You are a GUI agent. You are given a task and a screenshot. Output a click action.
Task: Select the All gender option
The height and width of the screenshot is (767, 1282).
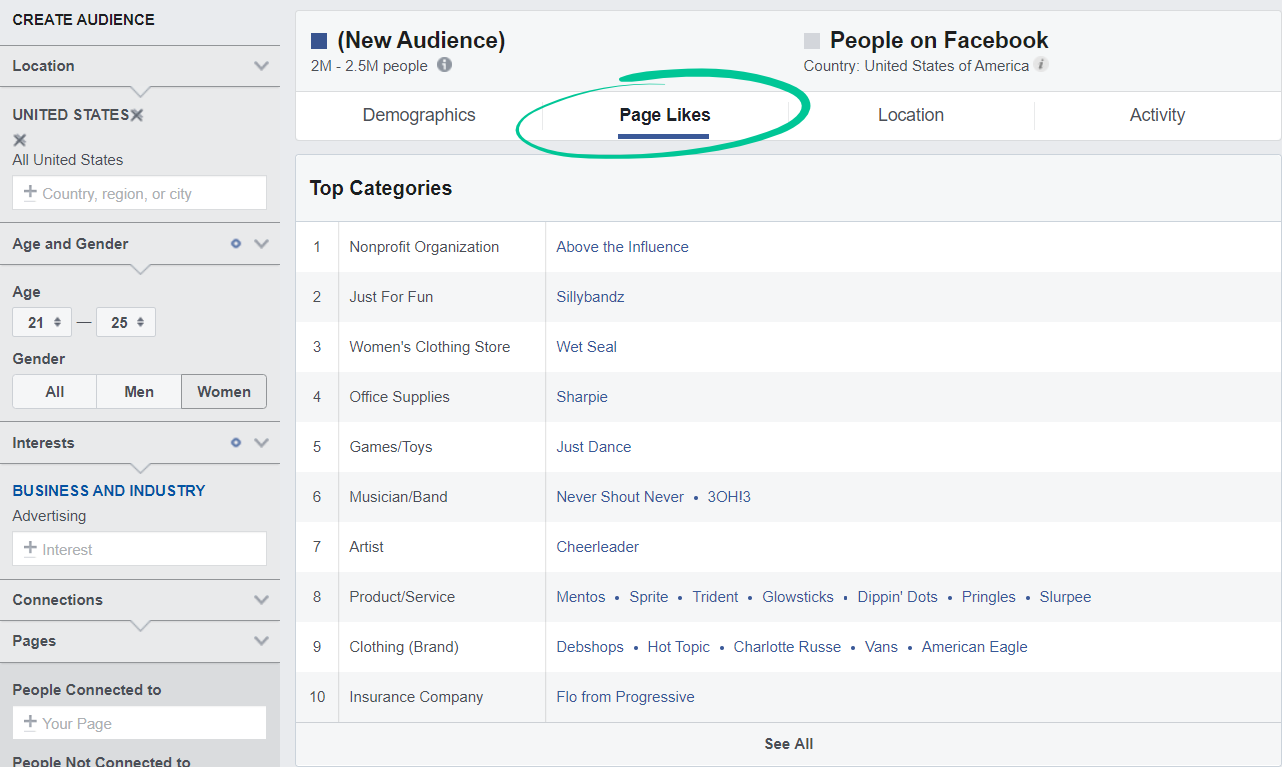pos(55,392)
